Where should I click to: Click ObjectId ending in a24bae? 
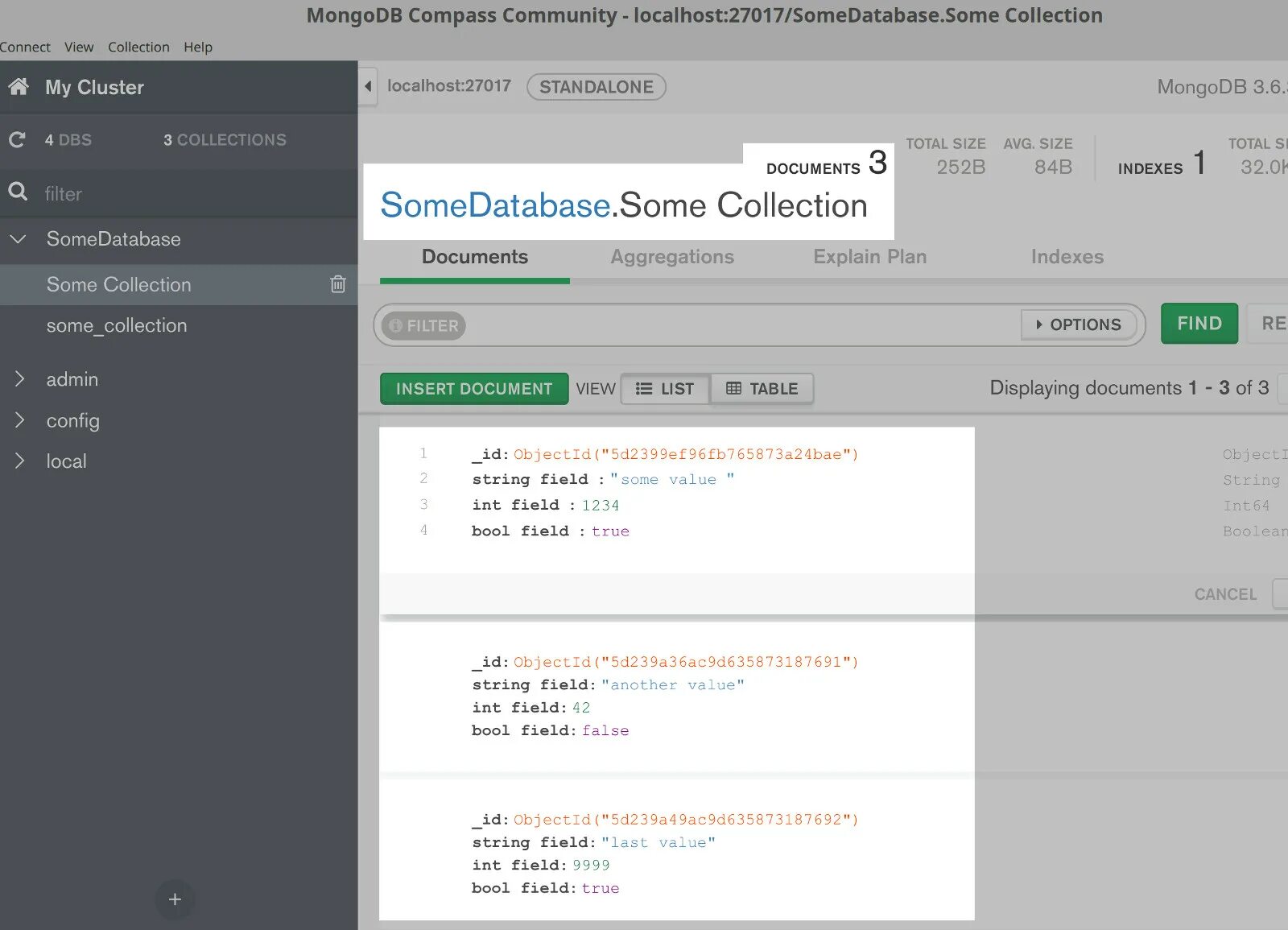(x=686, y=454)
